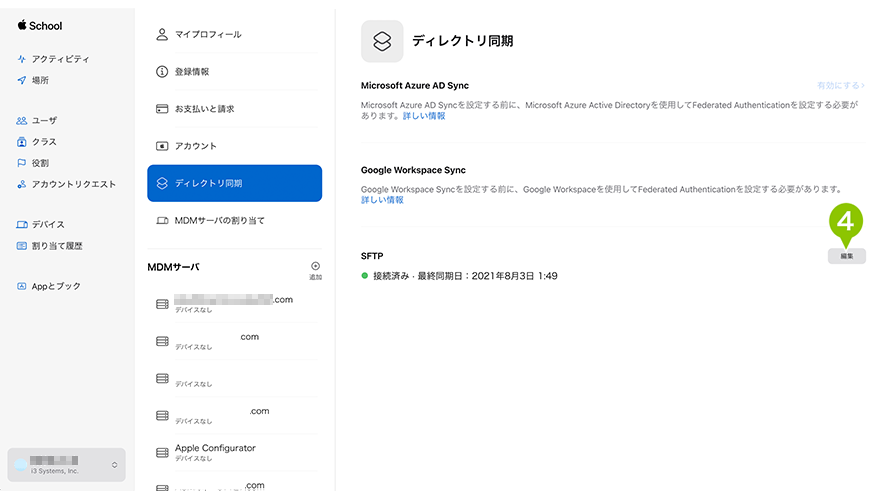This screenshot has height=500, width=889.
Task: Click 有効にする for Azure AD Sync
Action: pyautogui.click(x=841, y=86)
